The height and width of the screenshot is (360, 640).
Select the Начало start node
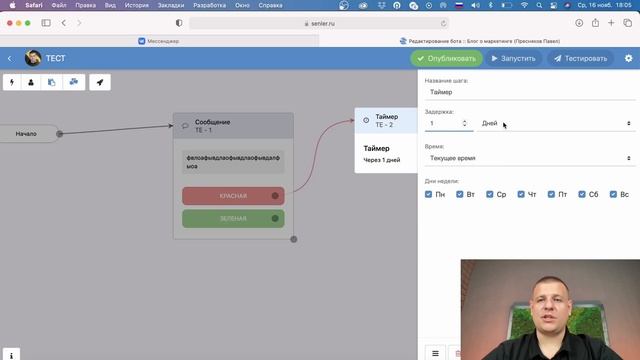coord(28,133)
